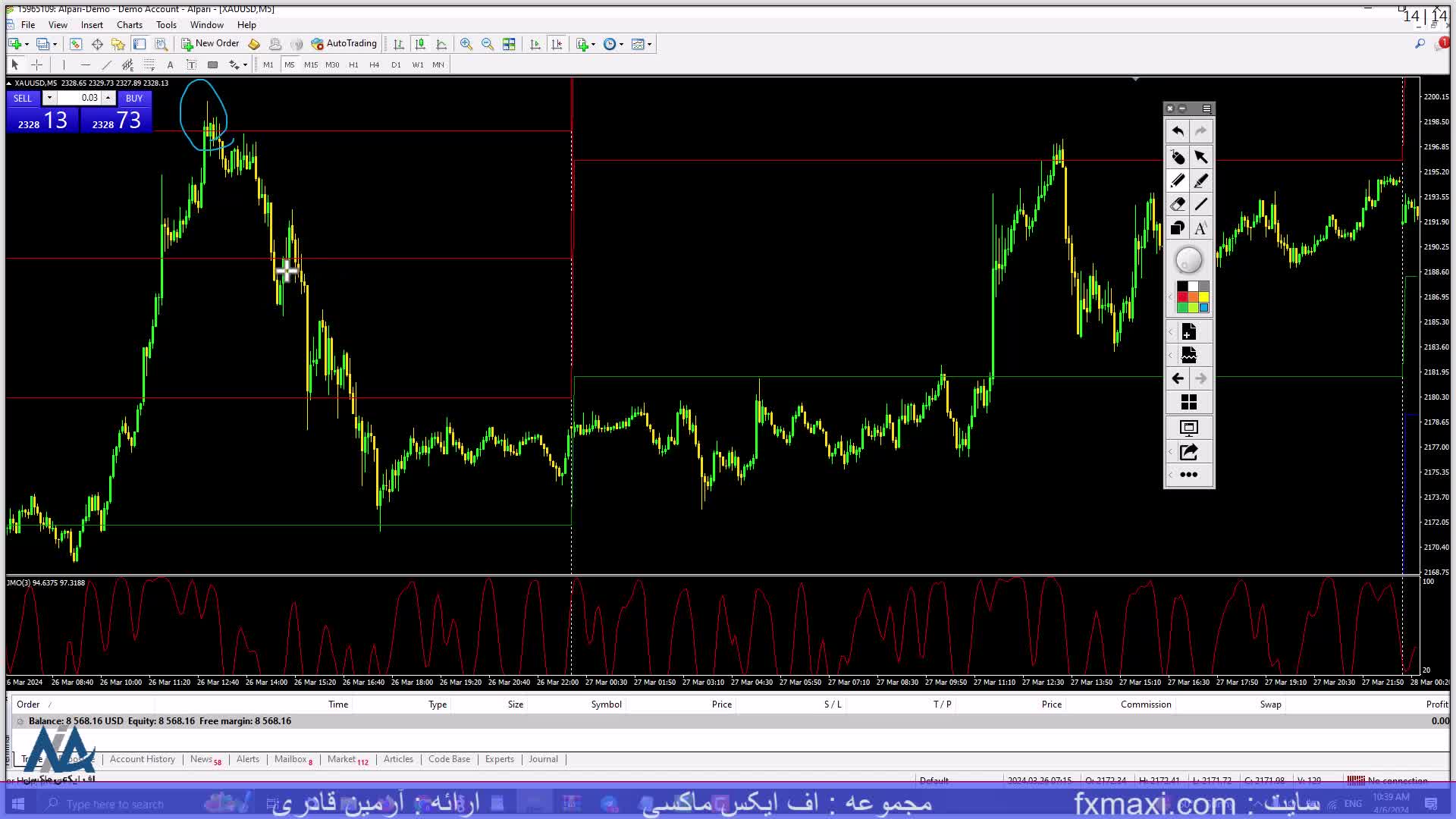Select the M15 timeframe
The height and width of the screenshot is (819, 1456).
[311, 64]
